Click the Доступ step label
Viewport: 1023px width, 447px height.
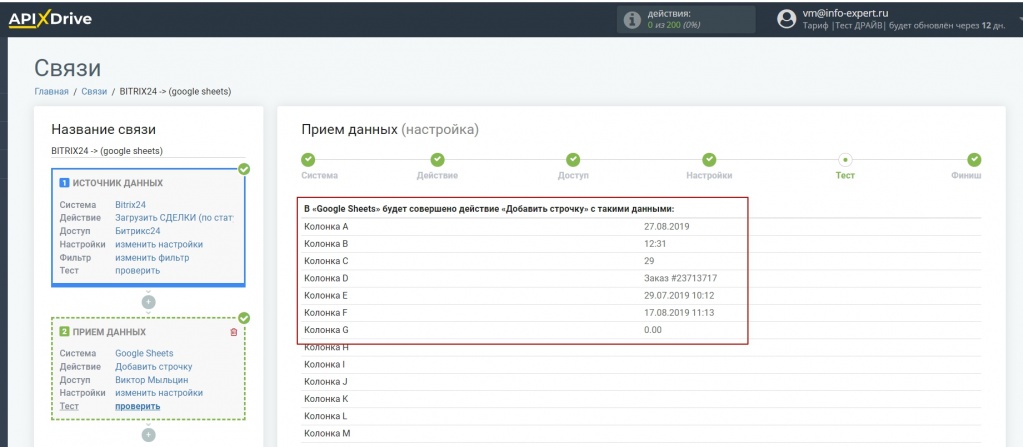[573, 176]
